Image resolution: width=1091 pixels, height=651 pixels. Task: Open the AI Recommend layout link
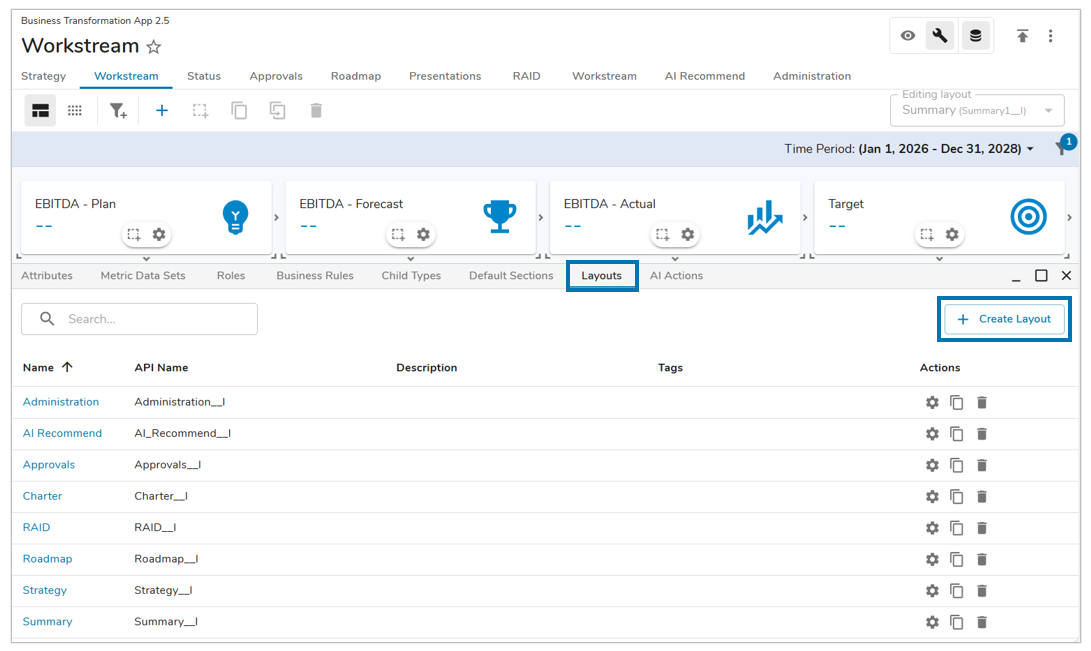[62, 433]
